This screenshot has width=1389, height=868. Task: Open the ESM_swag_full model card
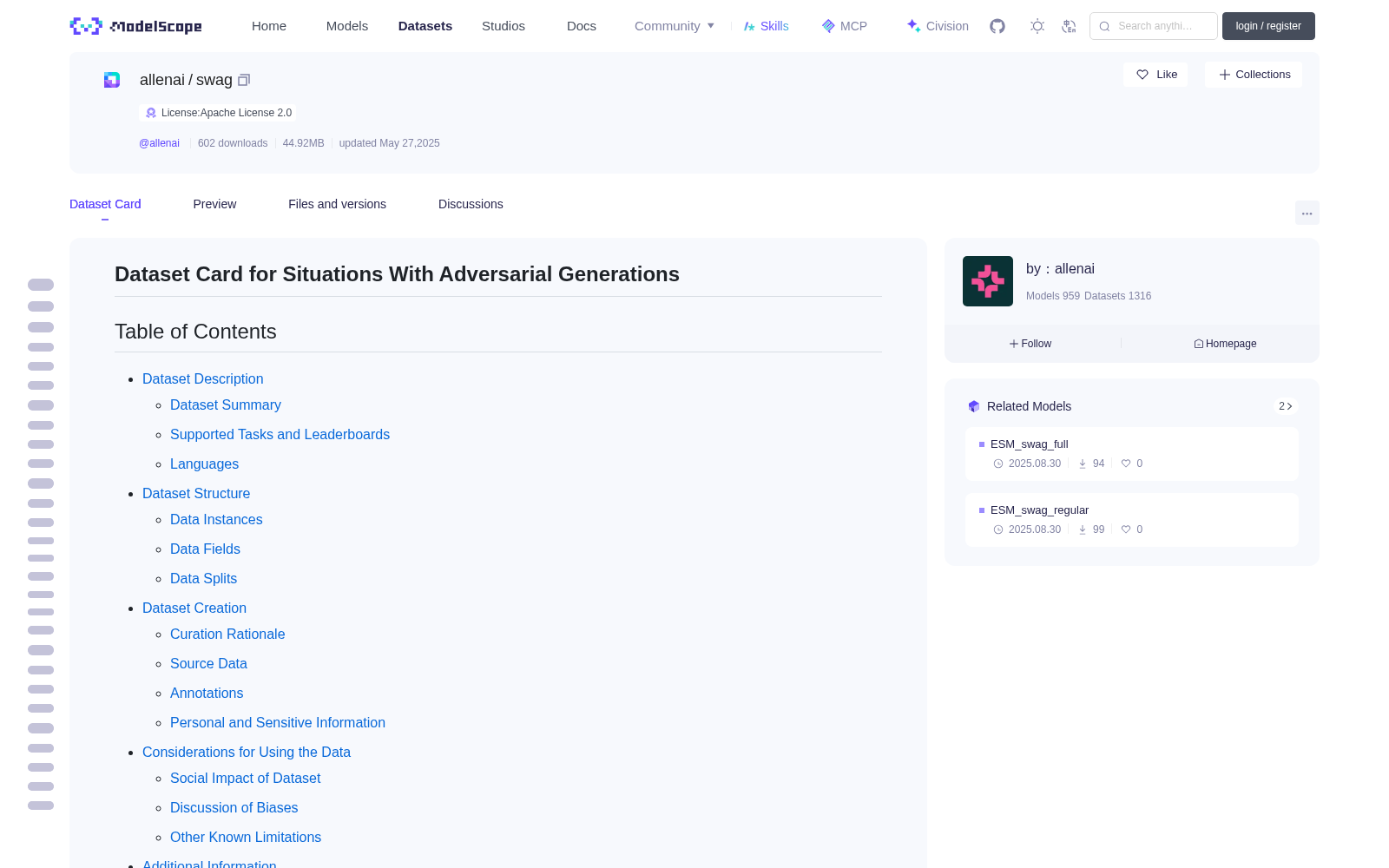pos(1132,454)
